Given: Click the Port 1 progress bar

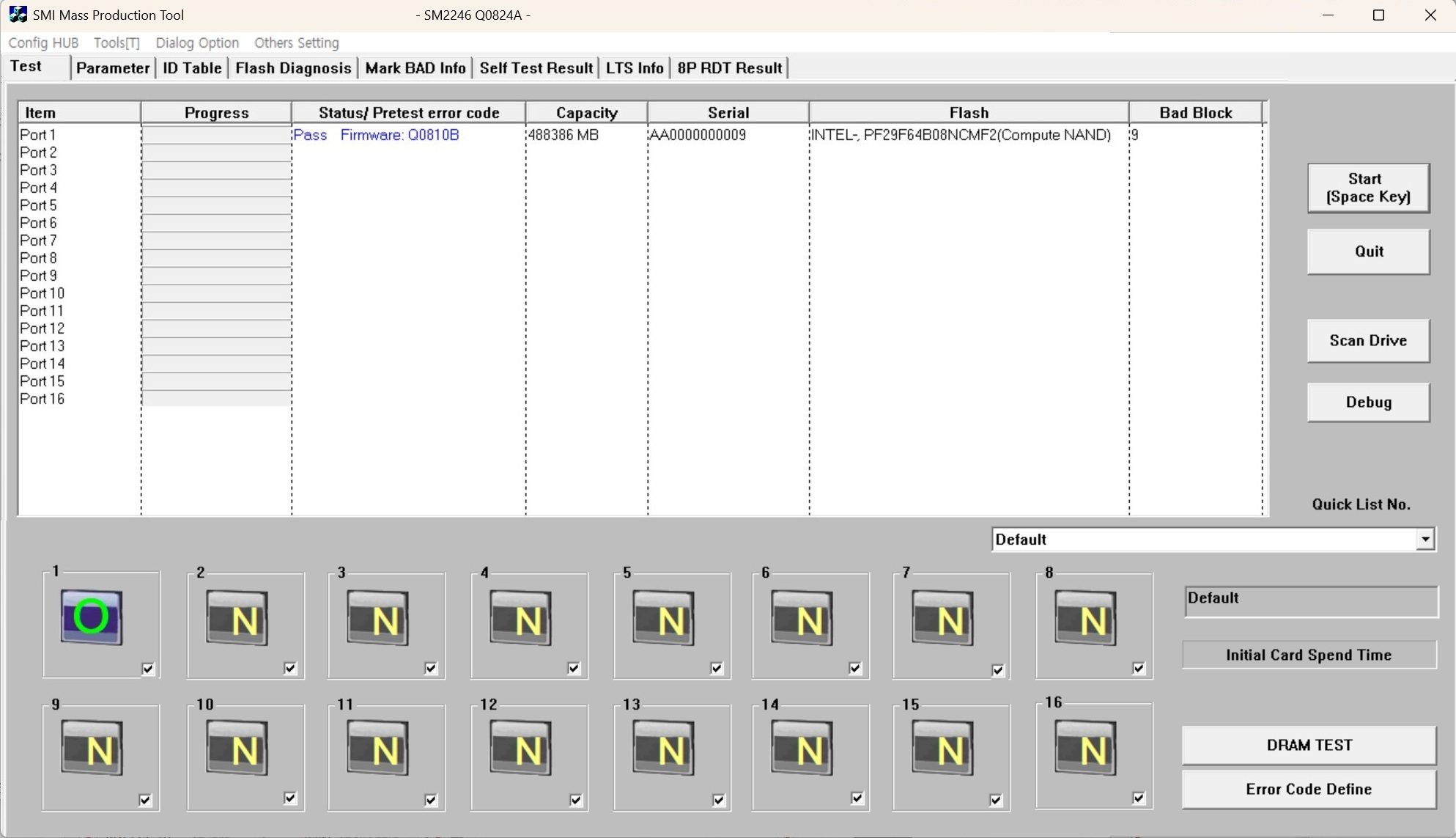Looking at the screenshot, I should point(216,135).
